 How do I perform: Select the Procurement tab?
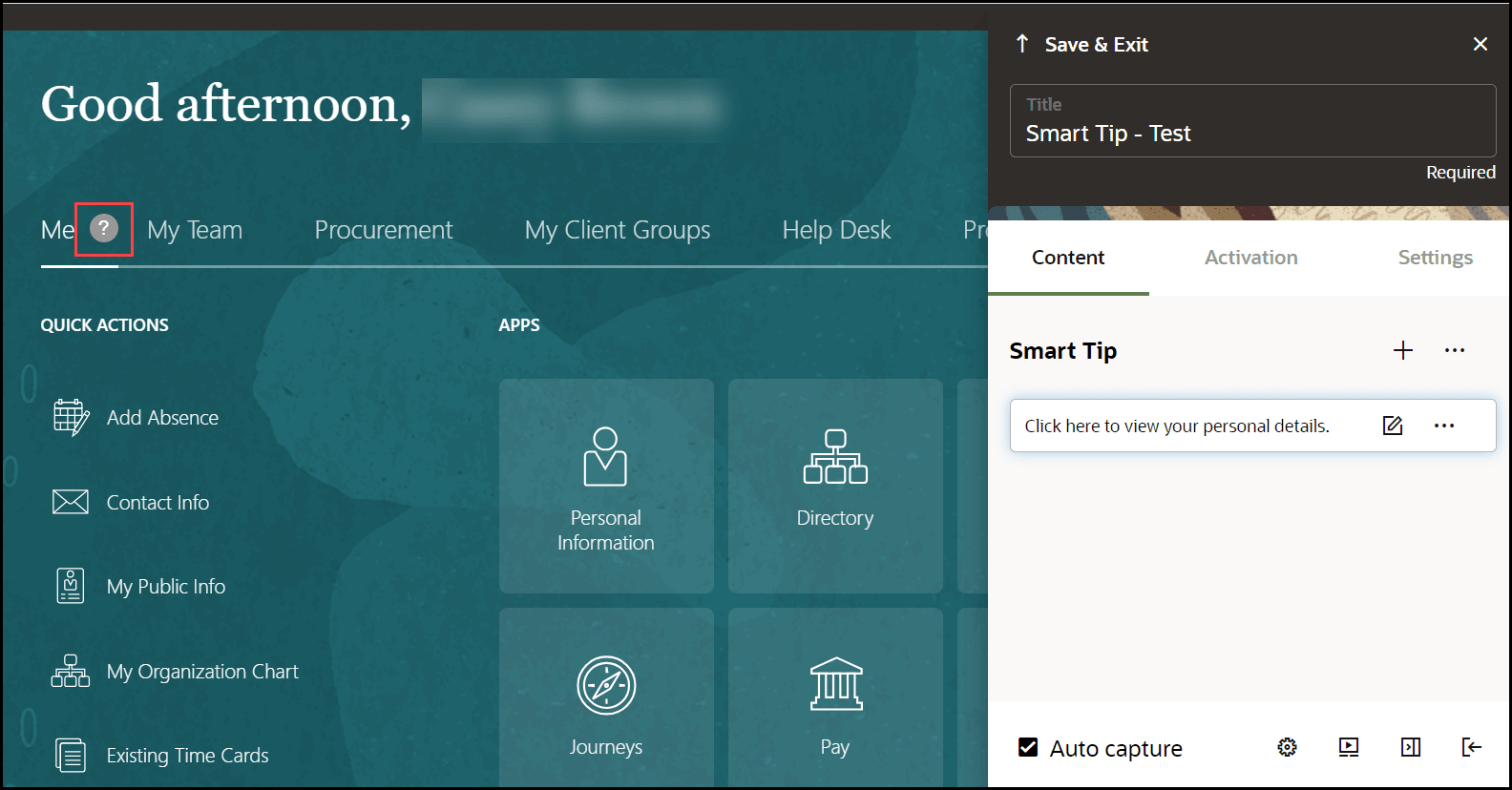tap(384, 230)
